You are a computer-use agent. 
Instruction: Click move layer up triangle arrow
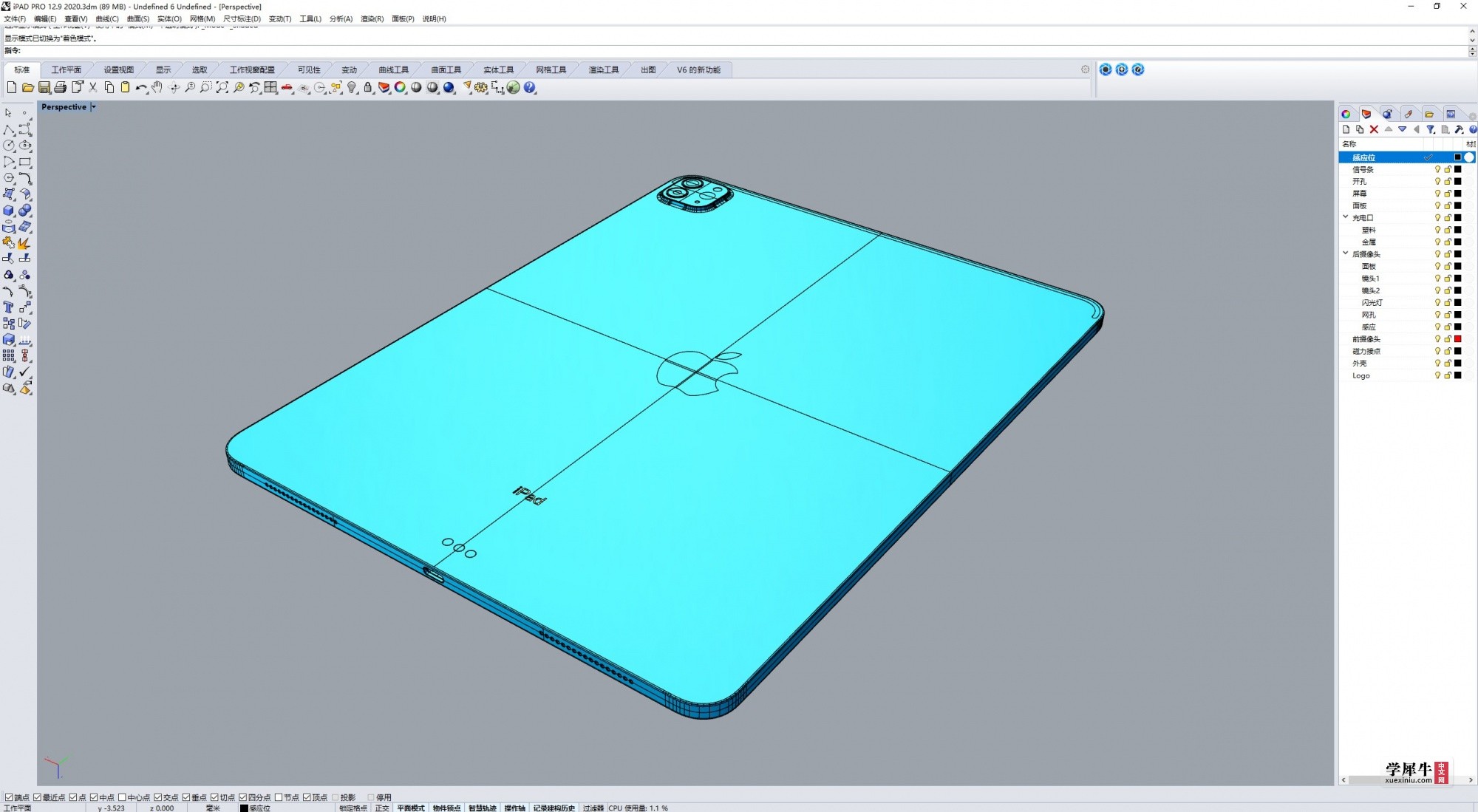tap(1389, 129)
